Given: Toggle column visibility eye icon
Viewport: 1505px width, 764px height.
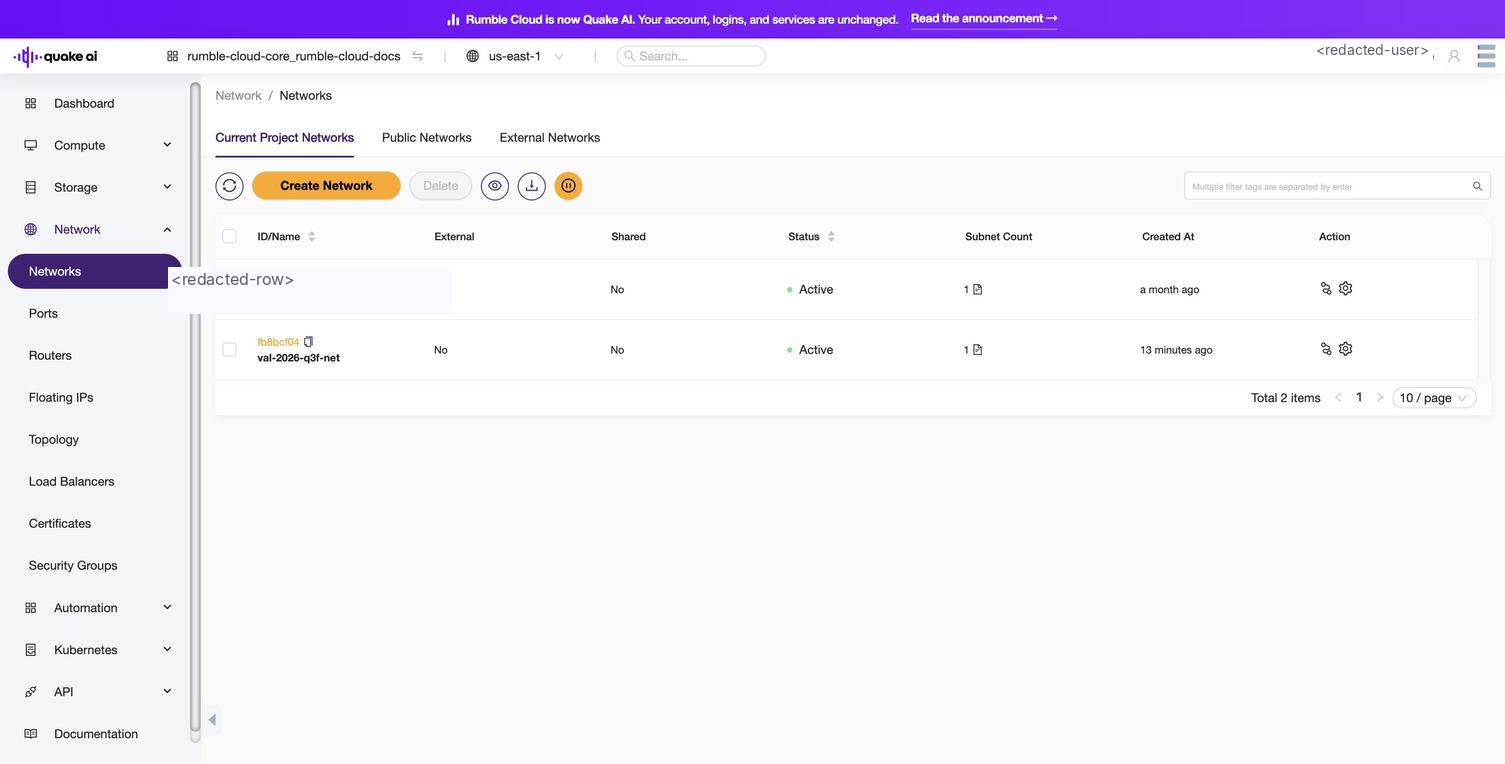Looking at the screenshot, I should click(x=495, y=186).
